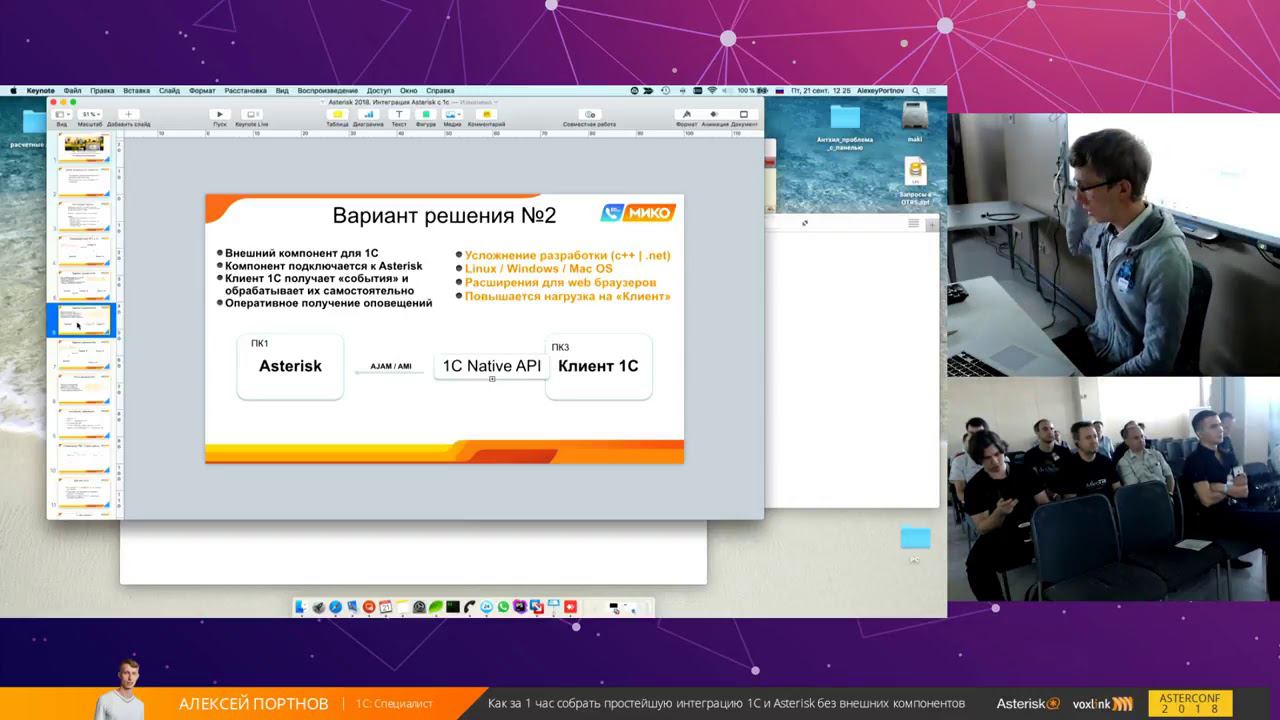Open PhpStorm from the Dock
Image resolution: width=1280 pixels, height=720 pixels.
[520, 606]
